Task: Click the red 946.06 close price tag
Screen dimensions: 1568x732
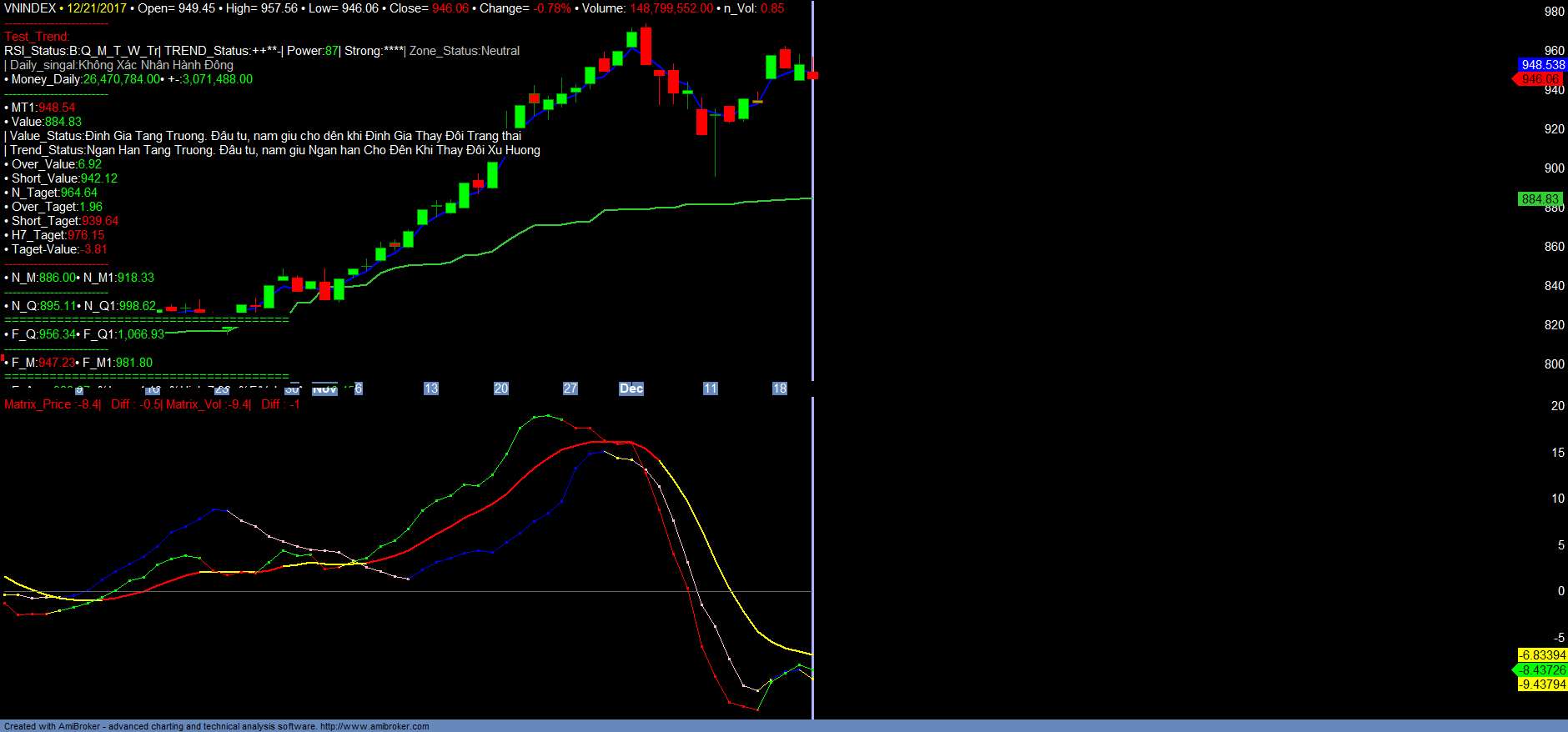Action: pos(1540,79)
